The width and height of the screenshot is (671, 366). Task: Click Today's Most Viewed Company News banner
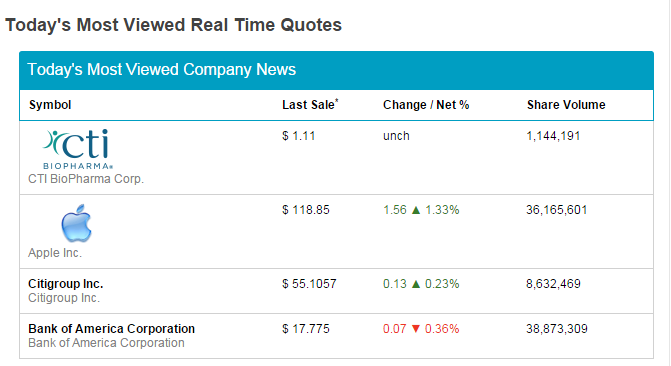pos(336,70)
